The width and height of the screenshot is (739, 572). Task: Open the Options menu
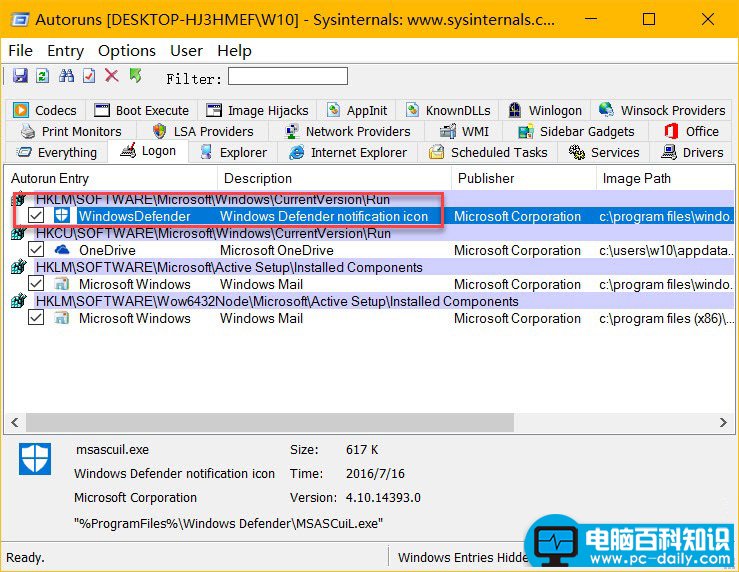127,50
